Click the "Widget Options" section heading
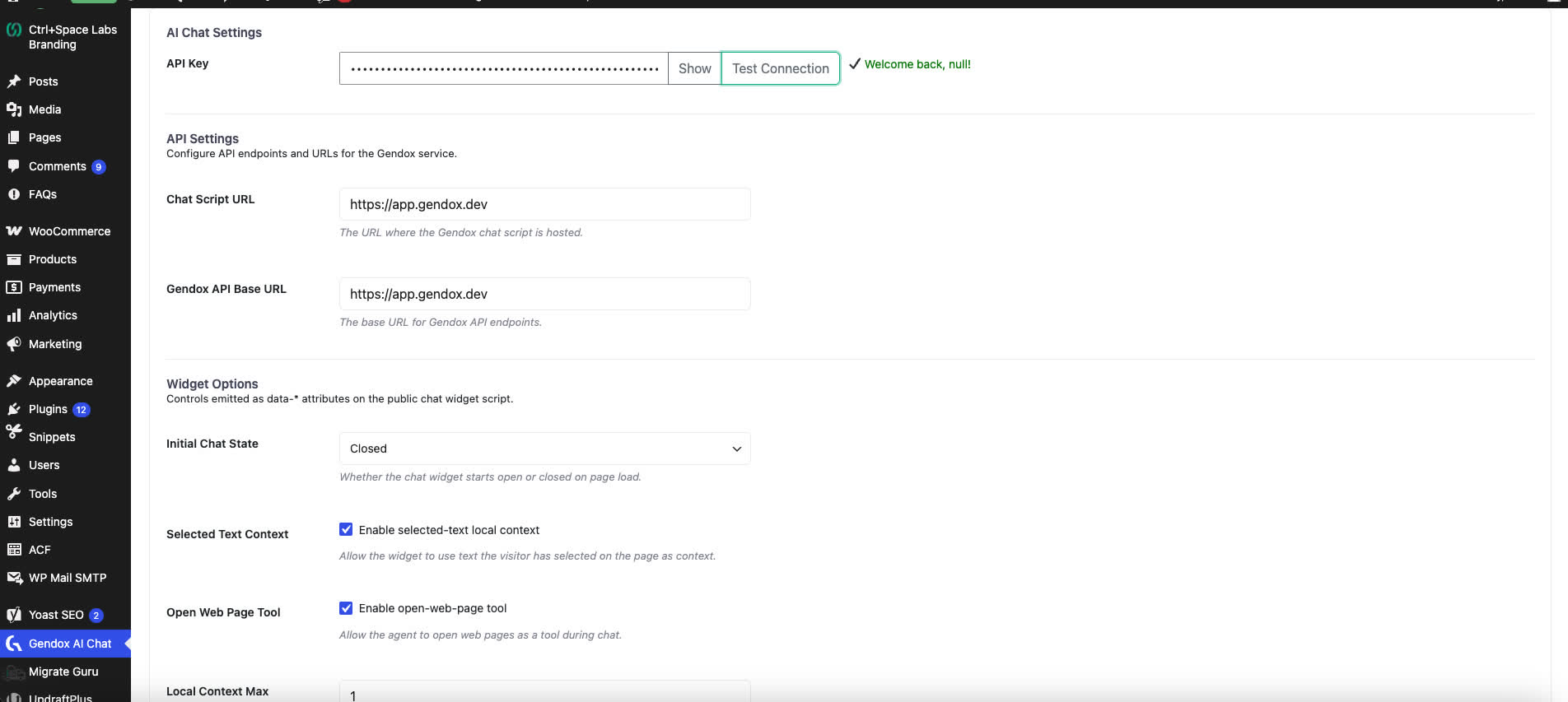This screenshot has height=702, width=1568. tap(212, 384)
